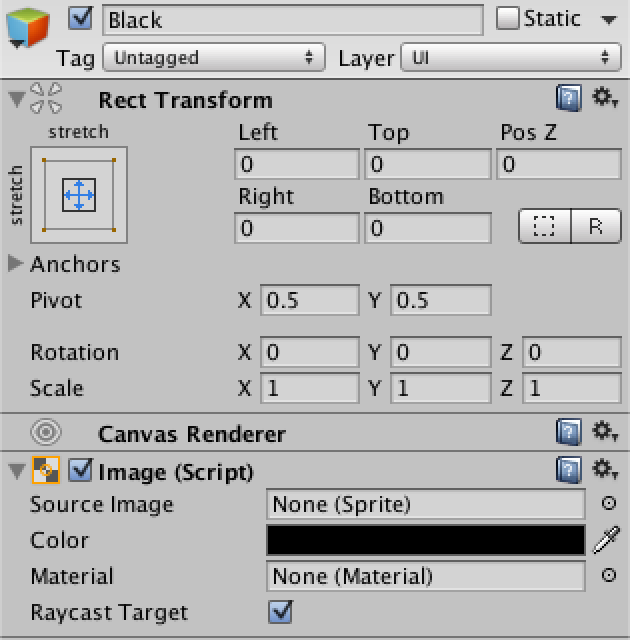
Task: Click the Scale label
Action: point(57,388)
